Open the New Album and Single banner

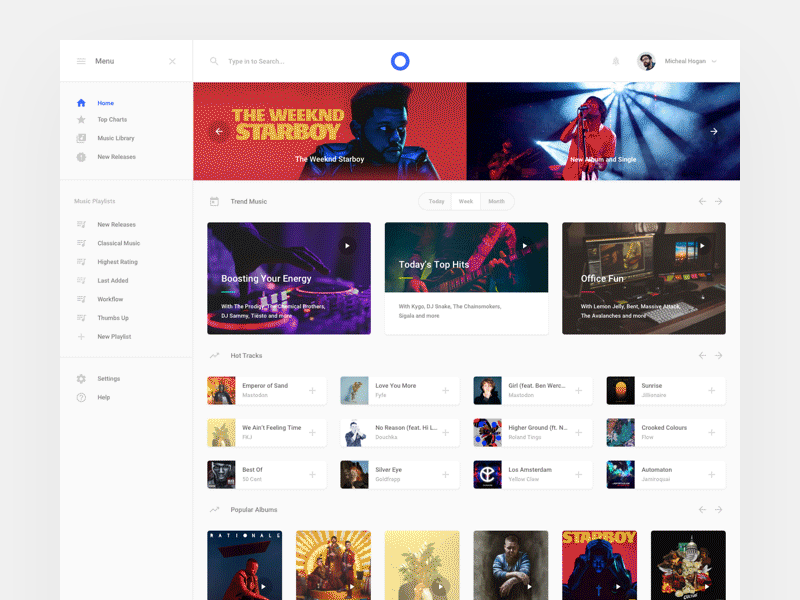[x=603, y=131]
